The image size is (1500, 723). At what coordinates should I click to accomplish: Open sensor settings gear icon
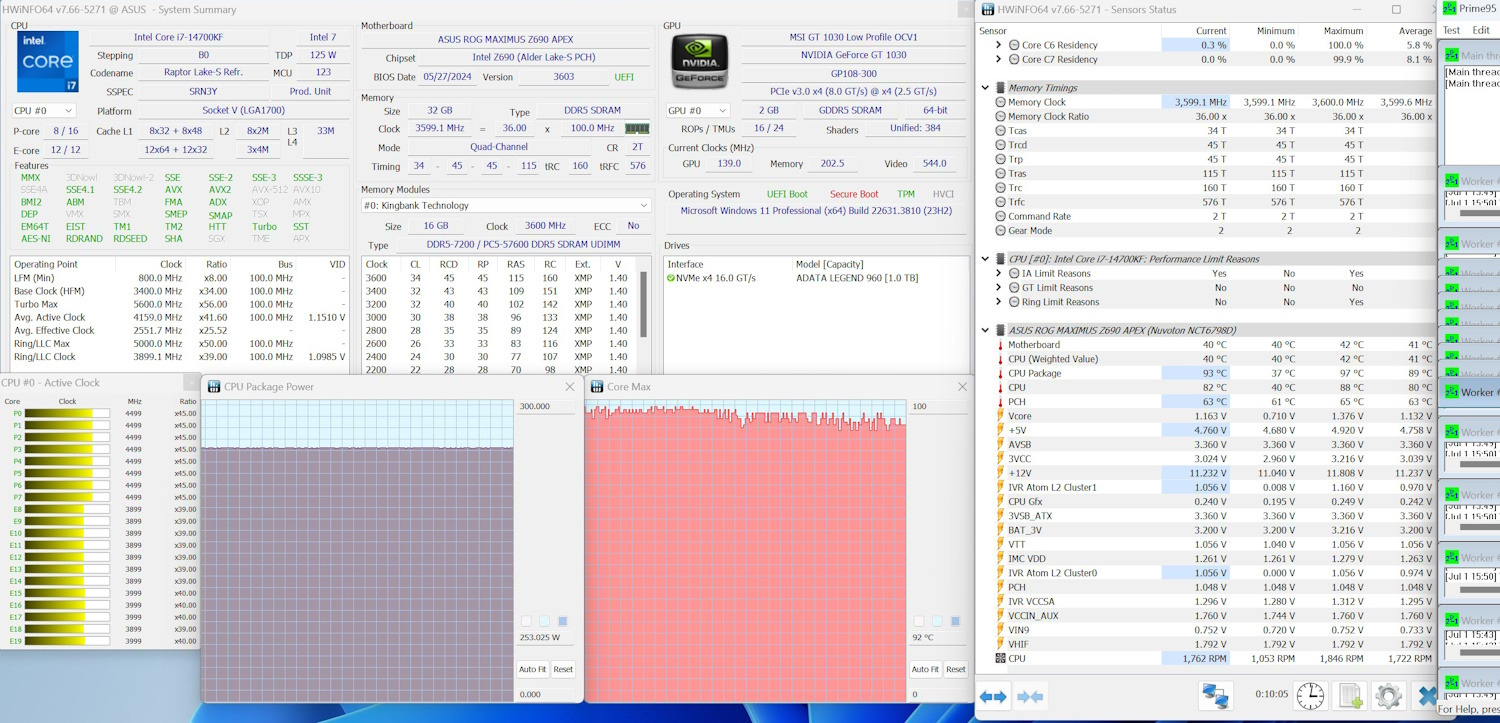click(1387, 696)
